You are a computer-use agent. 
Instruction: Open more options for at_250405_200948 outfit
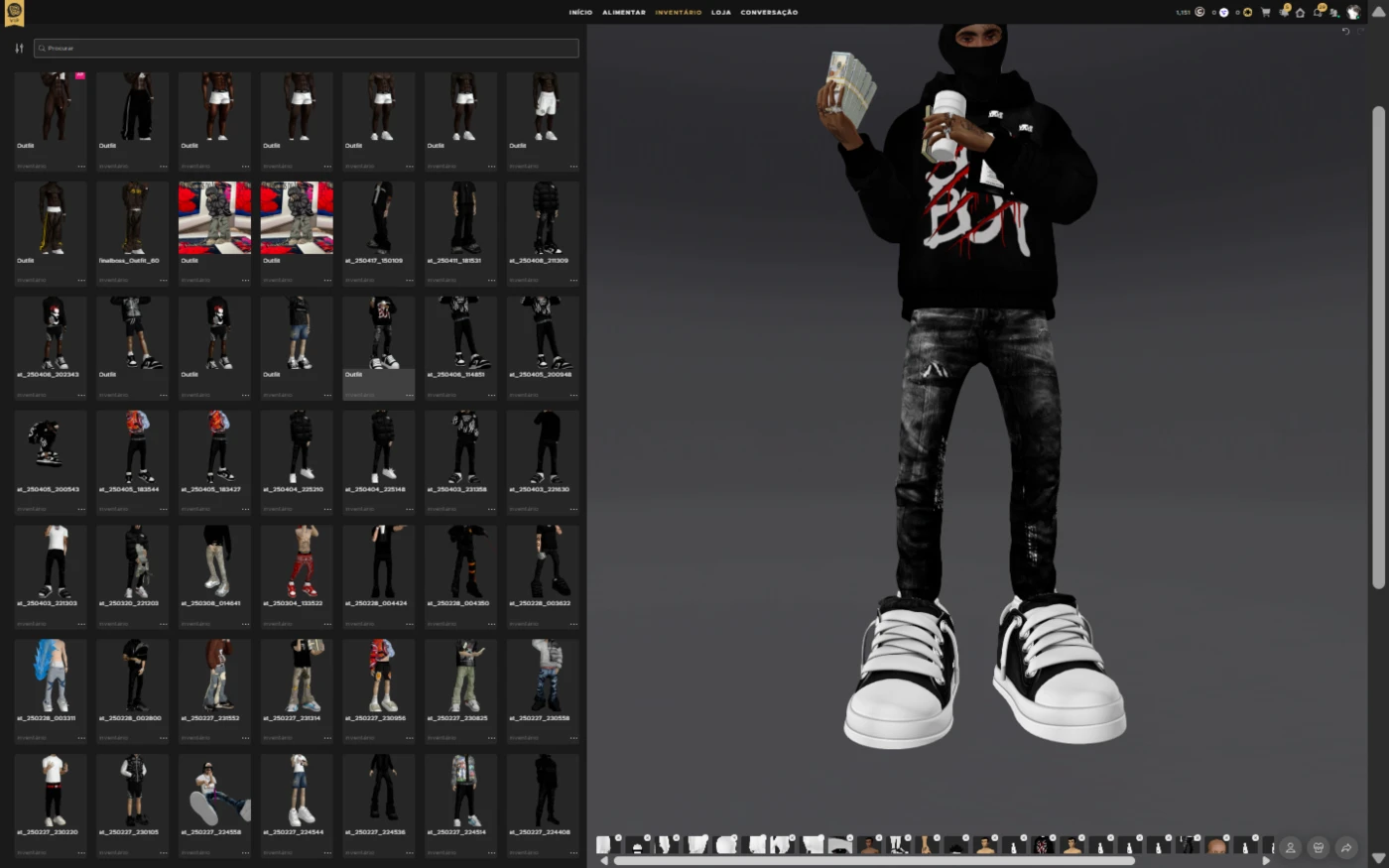click(573, 395)
